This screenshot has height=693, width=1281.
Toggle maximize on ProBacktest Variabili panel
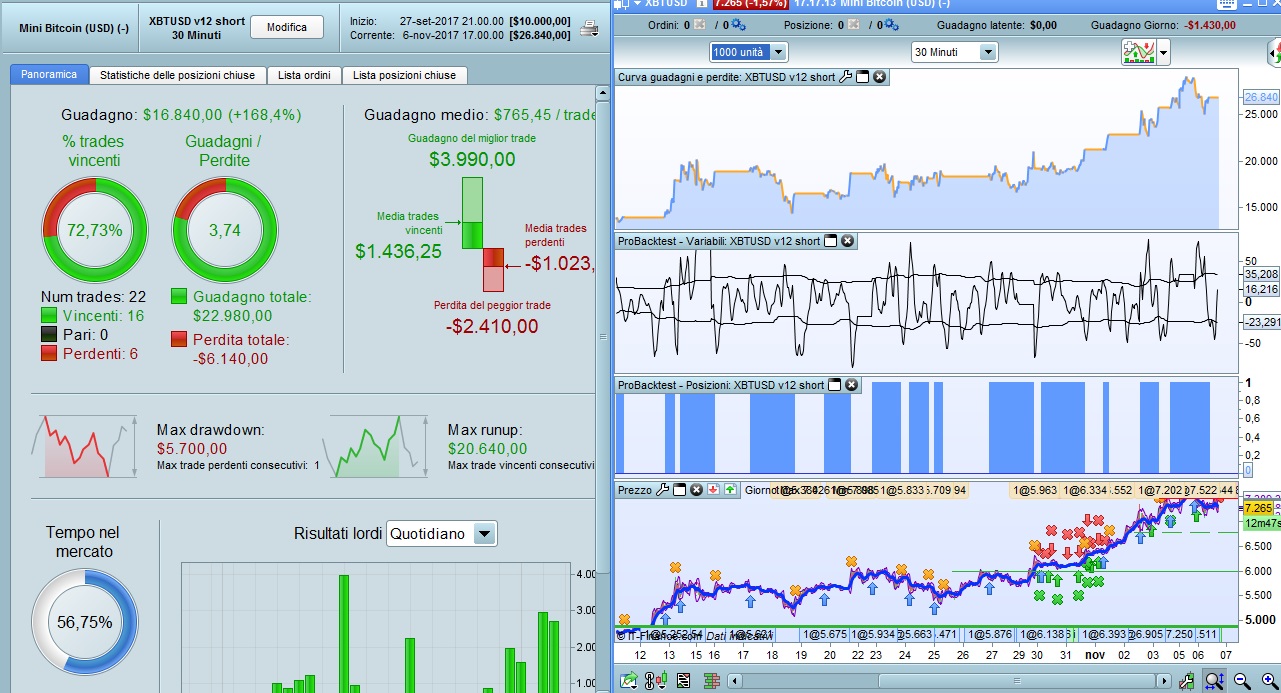click(830, 241)
